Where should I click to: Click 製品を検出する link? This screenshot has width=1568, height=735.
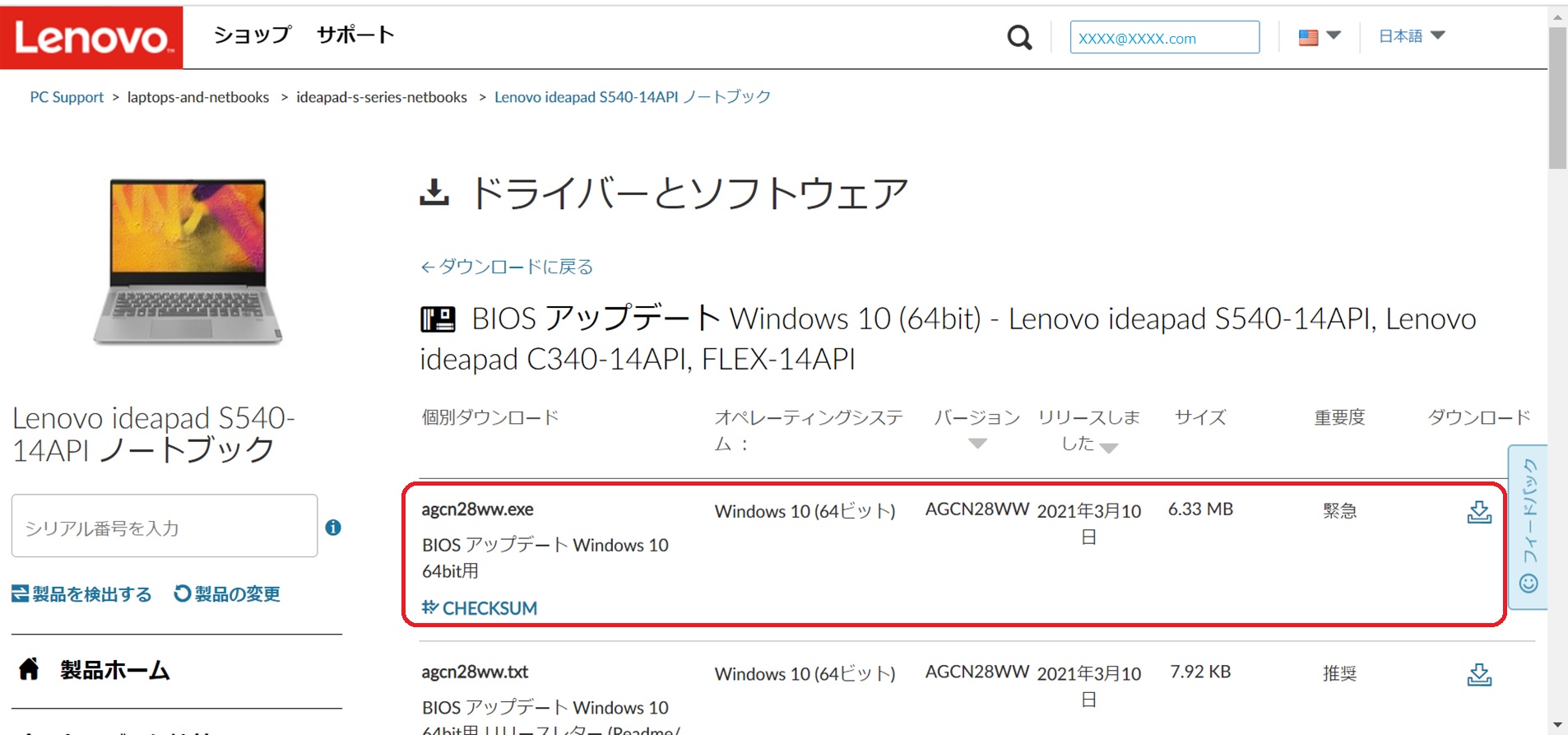click(82, 594)
